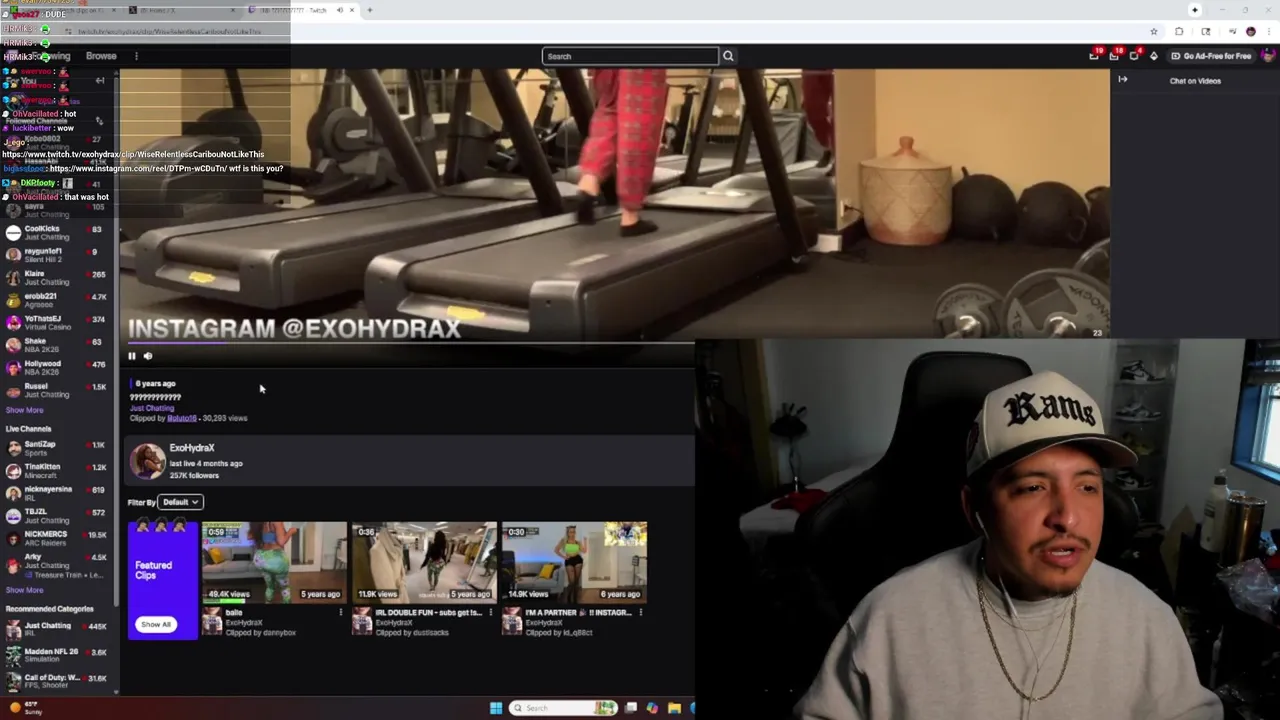
Task: Open options dots for IRL DOUBLE FUN clip
Action: click(x=490, y=612)
